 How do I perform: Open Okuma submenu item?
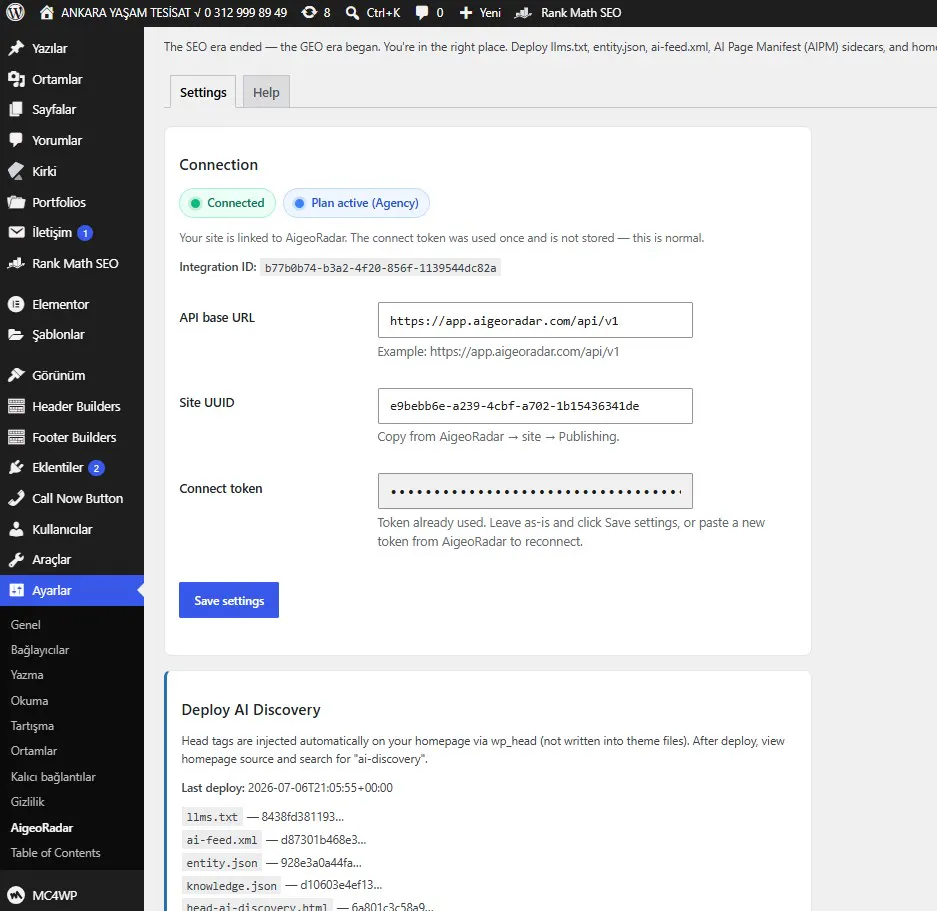pyautogui.click(x=29, y=701)
